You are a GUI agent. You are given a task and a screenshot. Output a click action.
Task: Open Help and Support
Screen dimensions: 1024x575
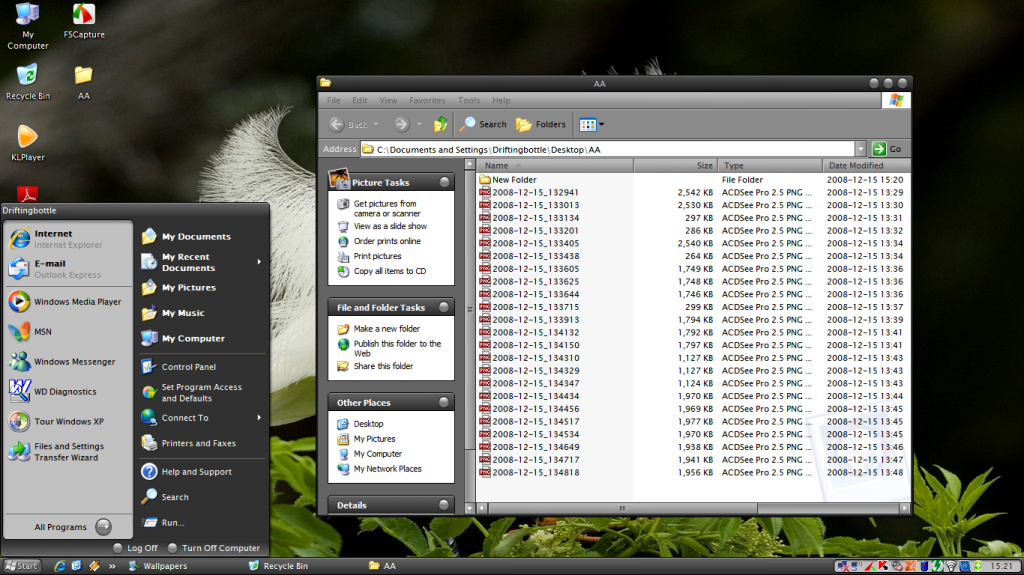[x=202, y=471]
